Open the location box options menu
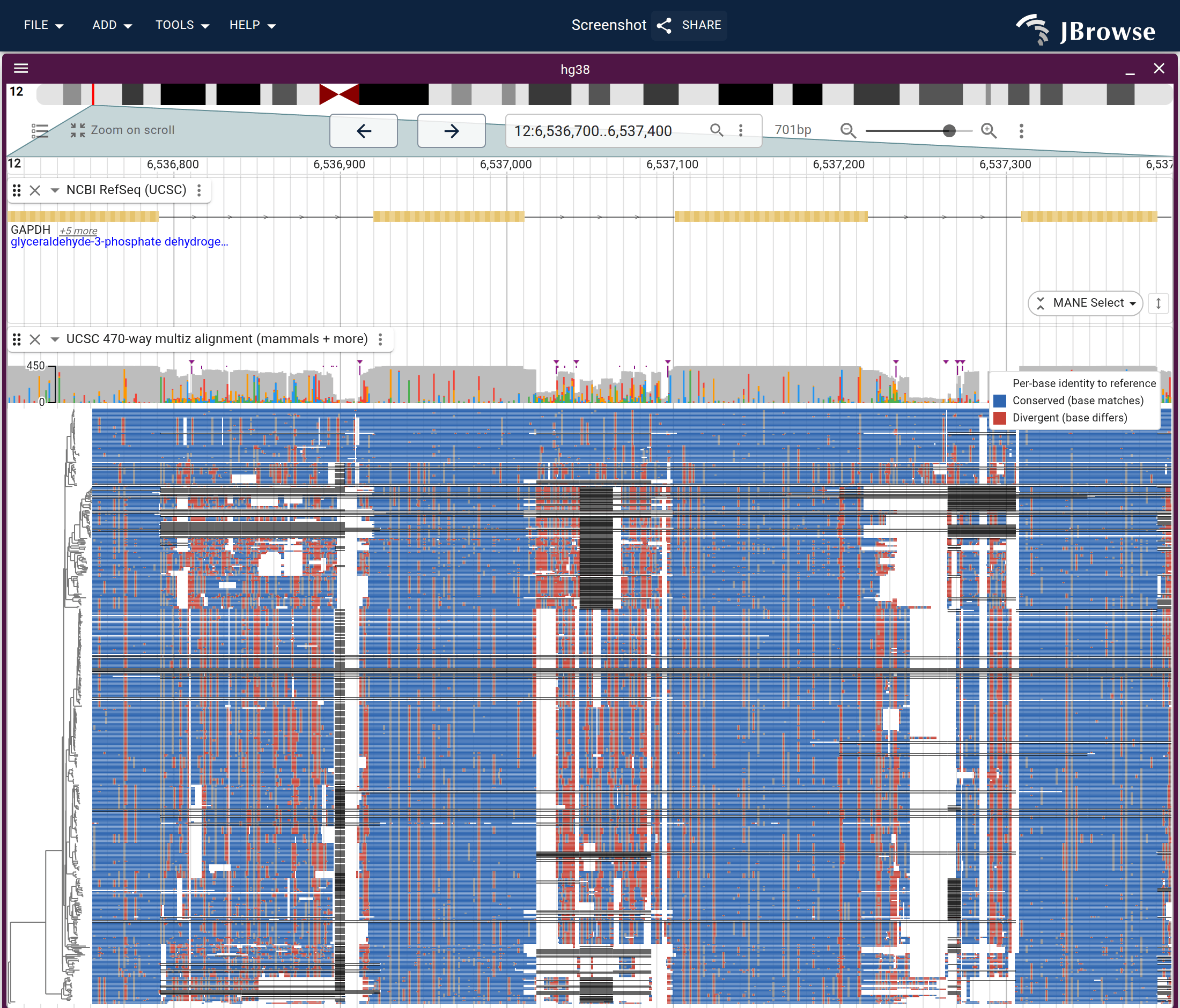This screenshot has height=1008, width=1180. (741, 130)
